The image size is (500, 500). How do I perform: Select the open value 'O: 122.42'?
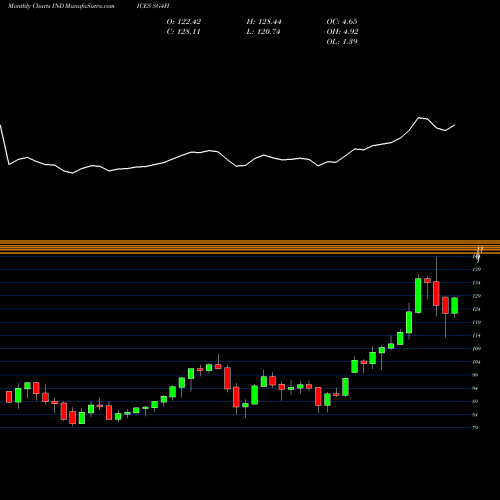pos(184,22)
